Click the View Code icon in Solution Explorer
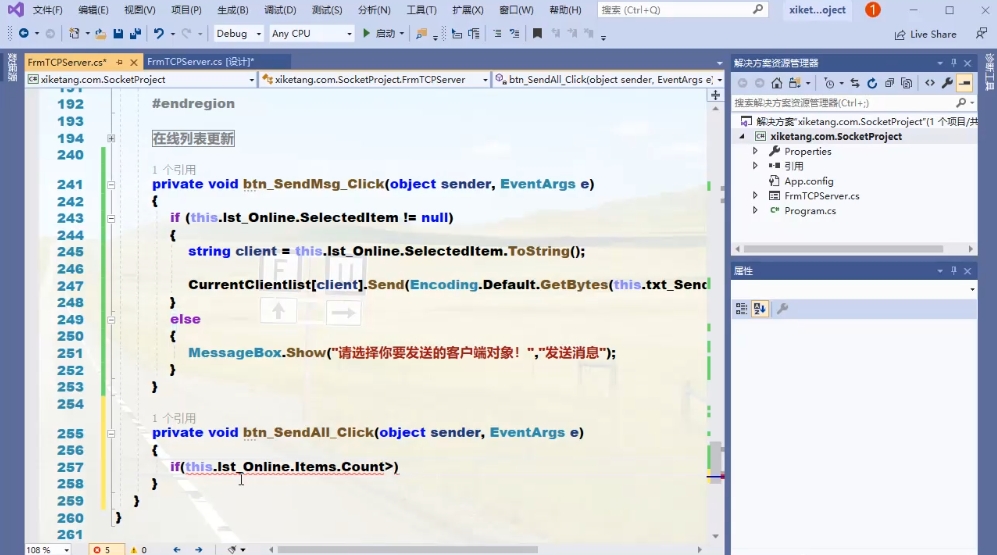Viewport: 997px width, 555px height. tap(930, 83)
